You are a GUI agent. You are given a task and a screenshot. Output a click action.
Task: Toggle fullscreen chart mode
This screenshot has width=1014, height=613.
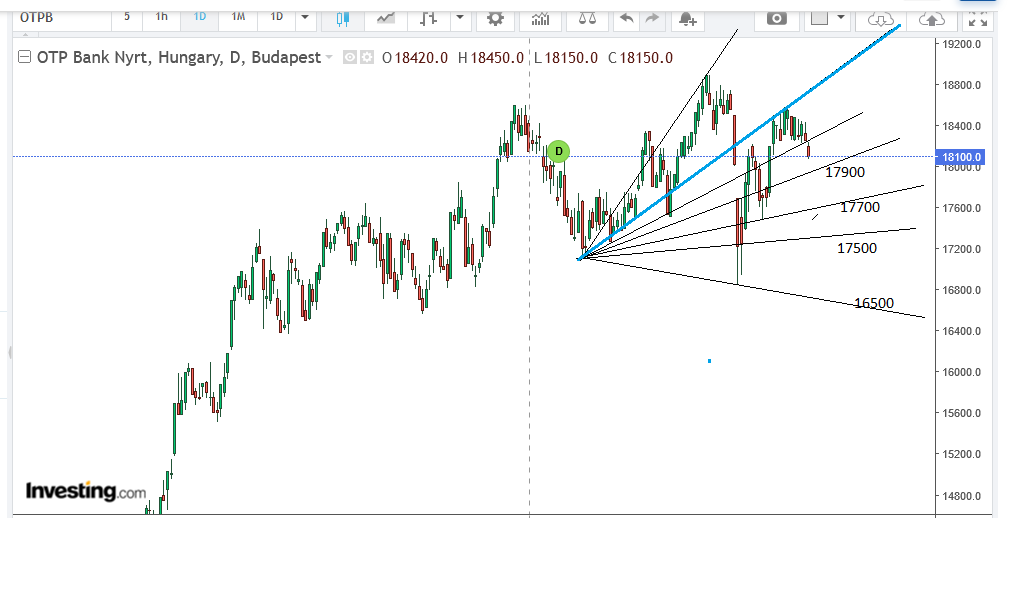[x=978, y=19]
